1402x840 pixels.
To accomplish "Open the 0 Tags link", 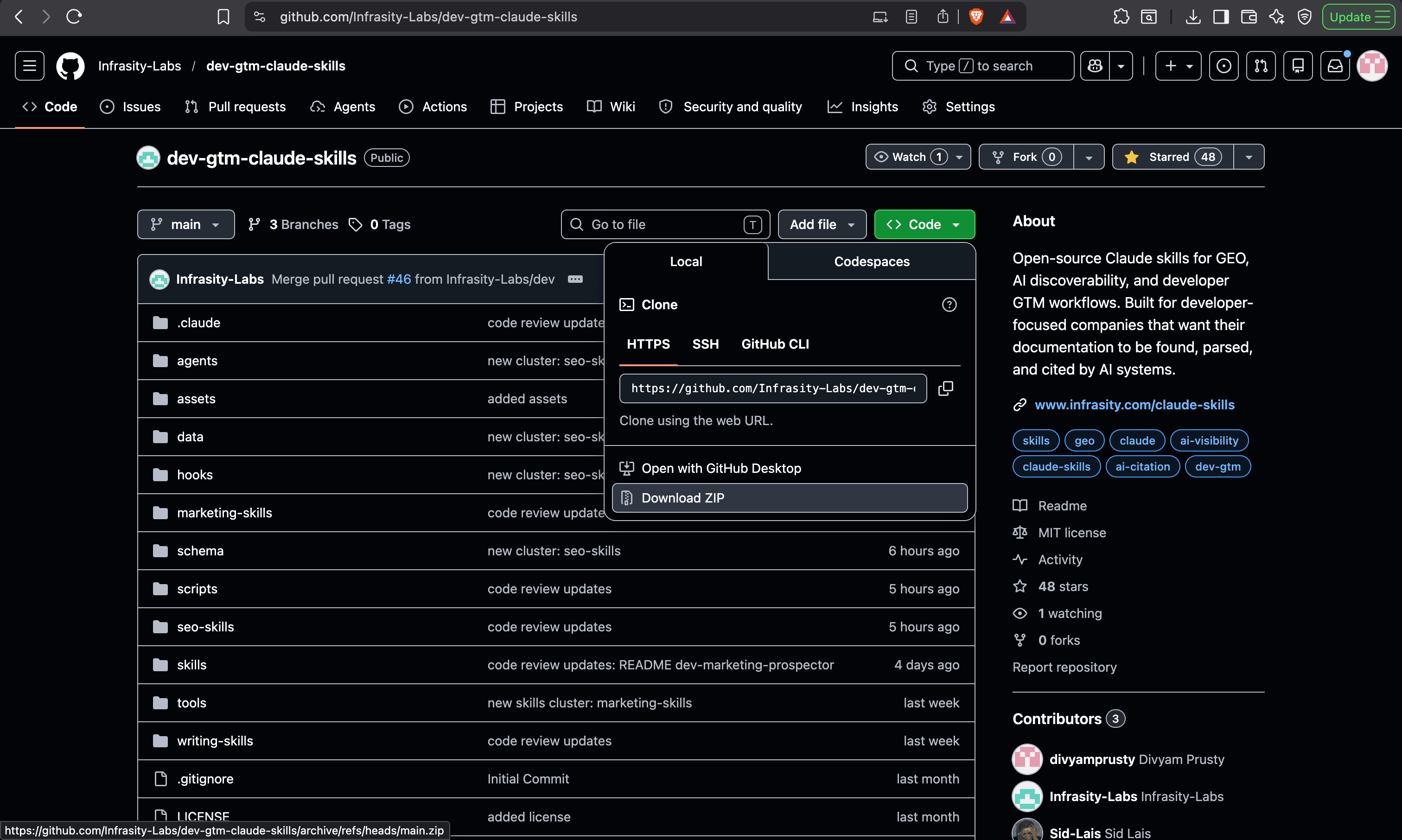I will pyautogui.click(x=380, y=225).
